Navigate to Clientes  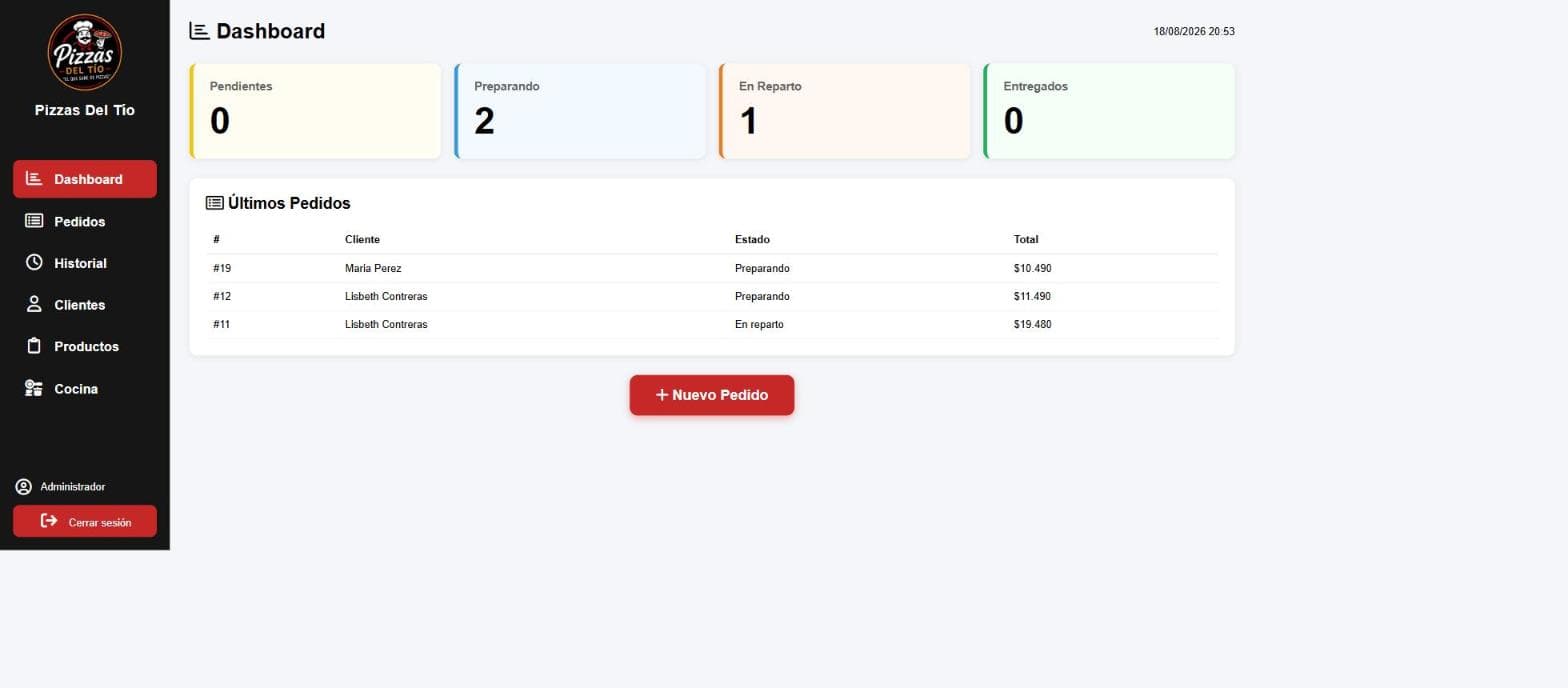tap(85, 305)
